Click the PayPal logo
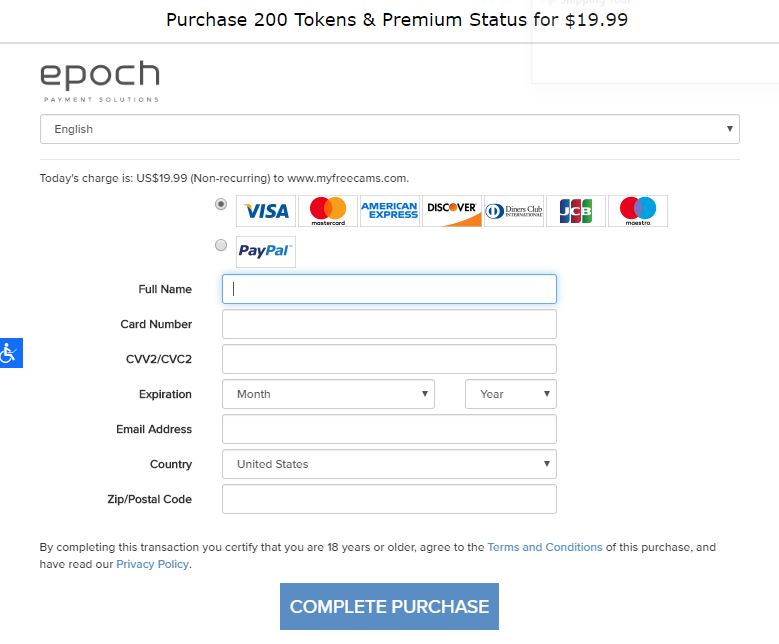The image size is (779, 644). (x=266, y=252)
